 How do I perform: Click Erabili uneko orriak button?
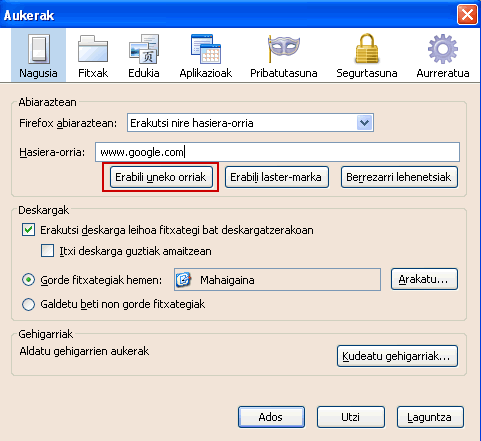click(x=161, y=177)
